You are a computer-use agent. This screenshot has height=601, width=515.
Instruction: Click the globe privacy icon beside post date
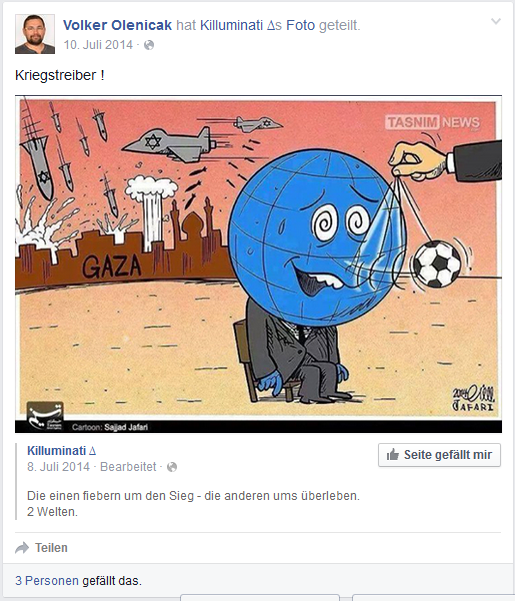[149, 45]
